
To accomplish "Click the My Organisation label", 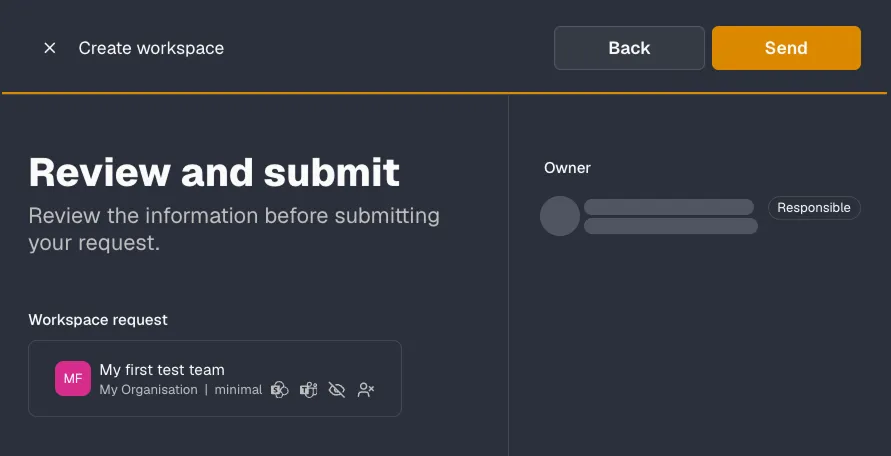I will click(x=148, y=390).
